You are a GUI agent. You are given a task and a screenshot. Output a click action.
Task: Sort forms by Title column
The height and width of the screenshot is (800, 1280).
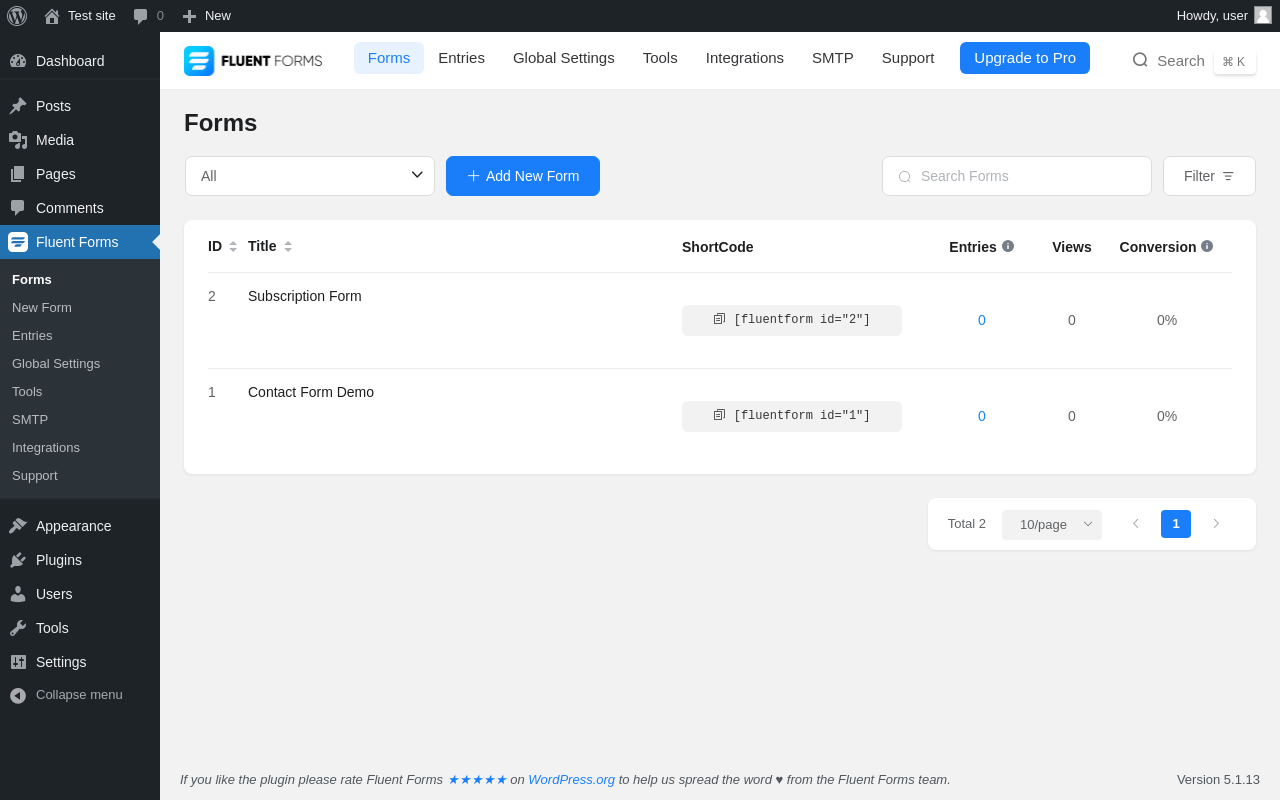pos(288,246)
